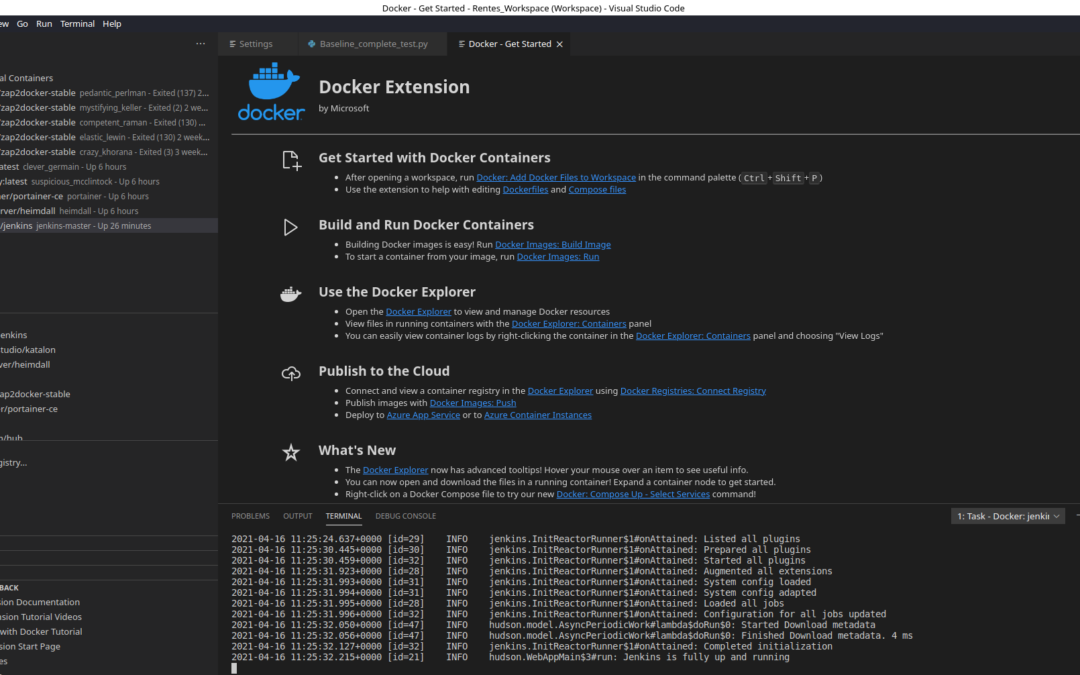This screenshot has width=1080, height=675.
Task: Open the sidebar More Actions ellipsis
Action: click(x=200, y=43)
